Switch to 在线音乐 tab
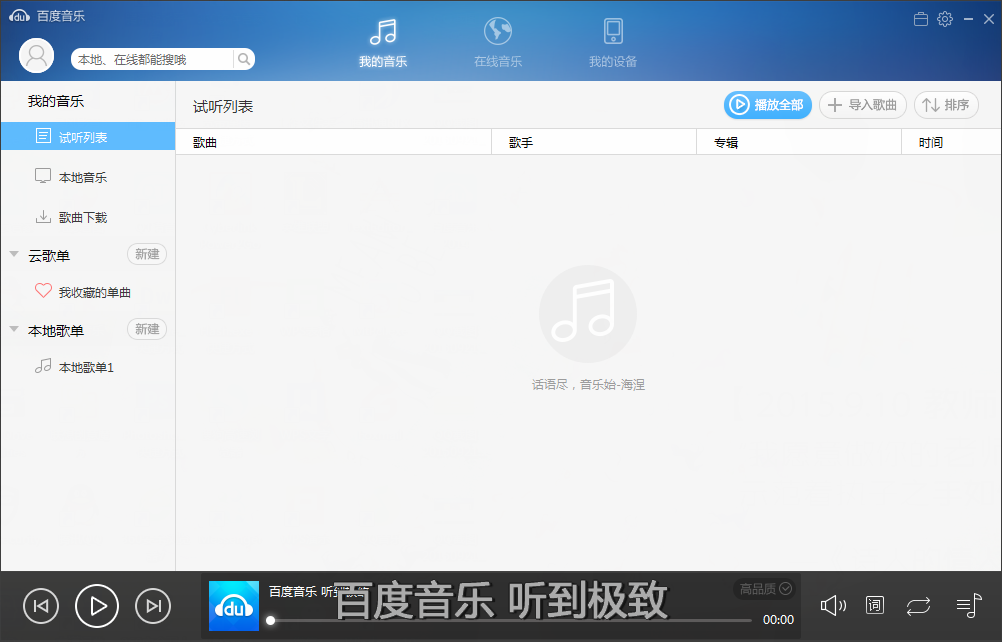The image size is (1002, 642). [x=498, y=43]
